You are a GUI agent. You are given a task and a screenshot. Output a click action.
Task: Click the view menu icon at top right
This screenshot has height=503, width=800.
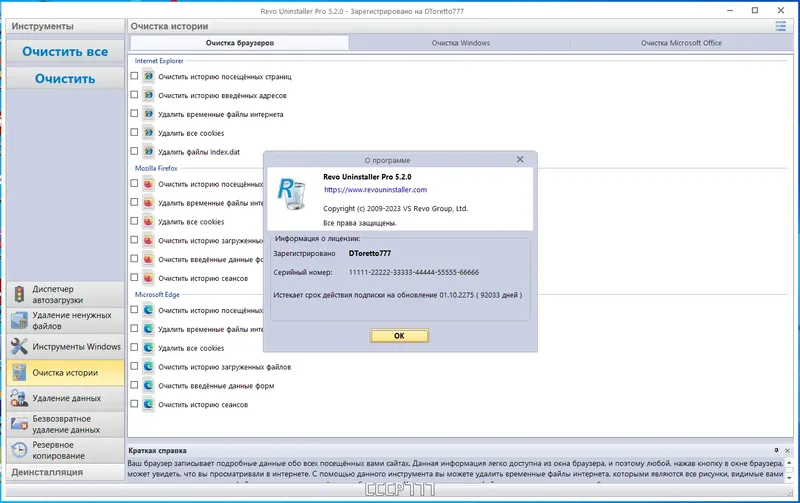click(x=781, y=26)
